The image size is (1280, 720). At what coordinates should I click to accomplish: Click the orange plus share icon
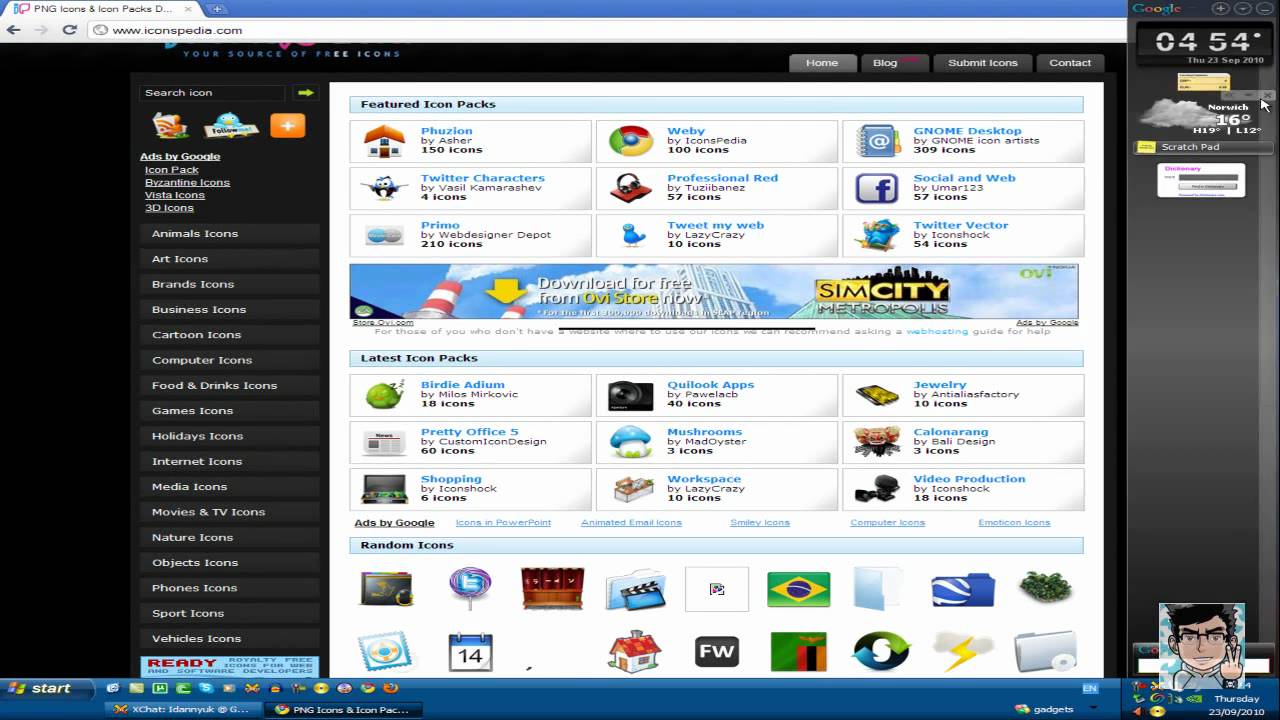click(288, 125)
